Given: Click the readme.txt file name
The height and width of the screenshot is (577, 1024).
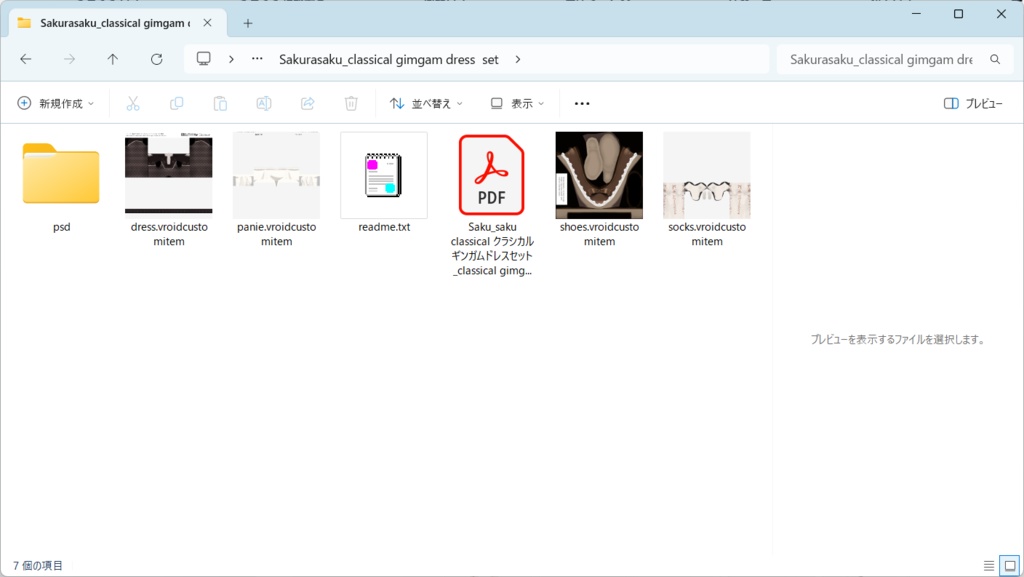Looking at the screenshot, I should click(384, 227).
